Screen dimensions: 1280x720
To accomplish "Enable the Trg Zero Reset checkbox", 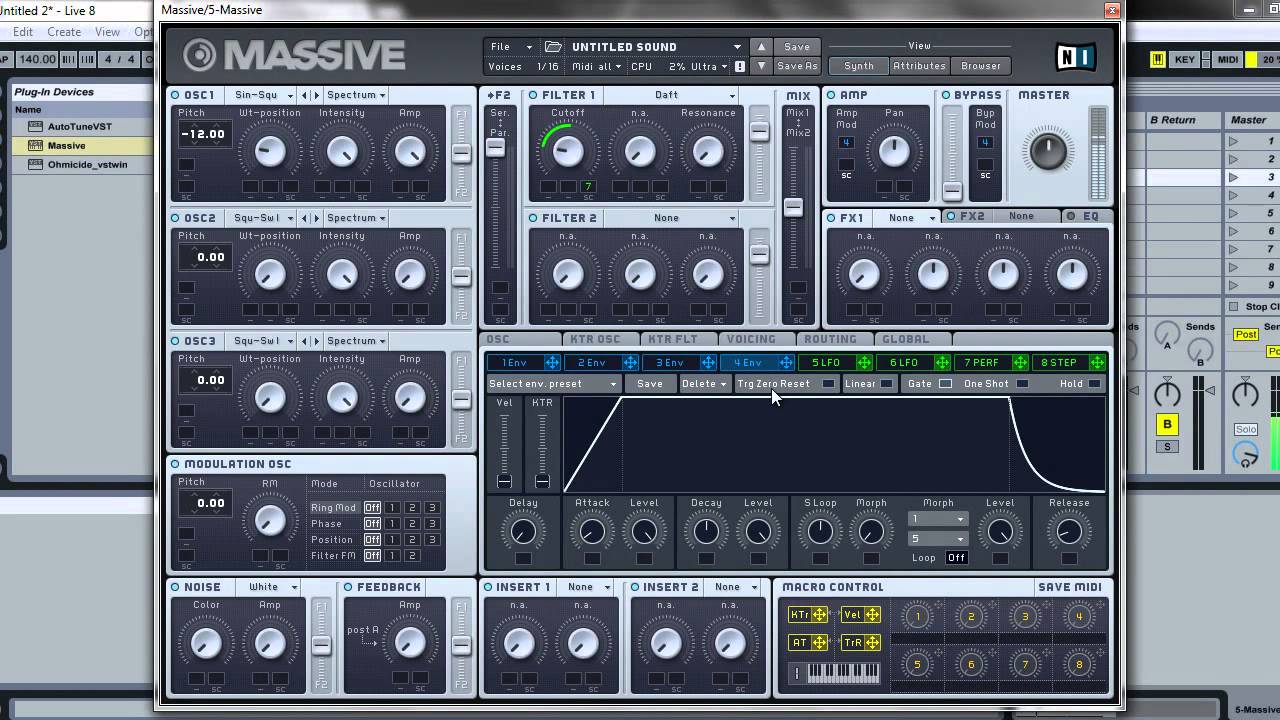I will coord(828,384).
